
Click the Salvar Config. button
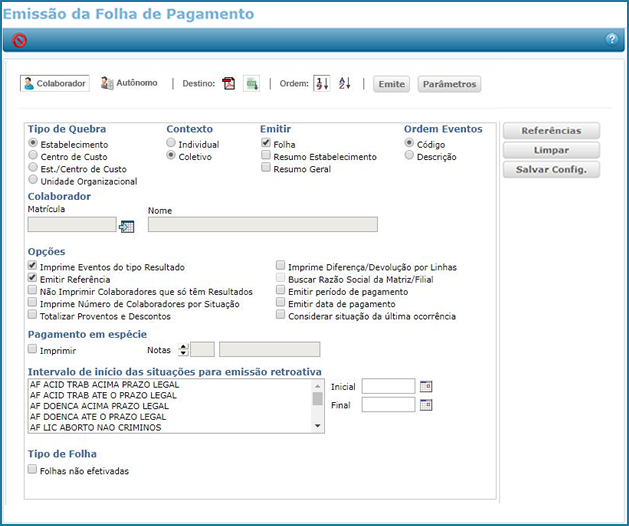(x=550, y=169)
